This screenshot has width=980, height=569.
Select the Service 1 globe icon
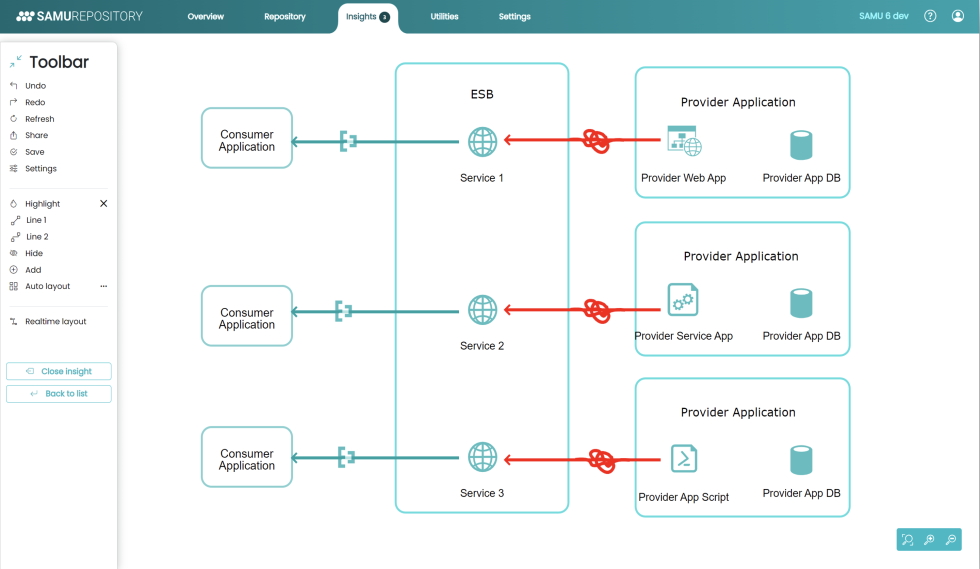(482, 142)
